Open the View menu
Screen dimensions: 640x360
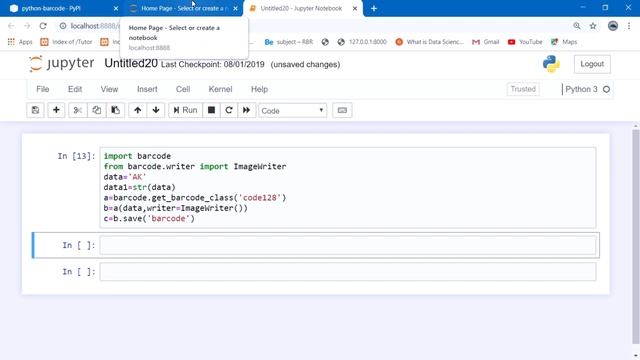click(109, 89)
